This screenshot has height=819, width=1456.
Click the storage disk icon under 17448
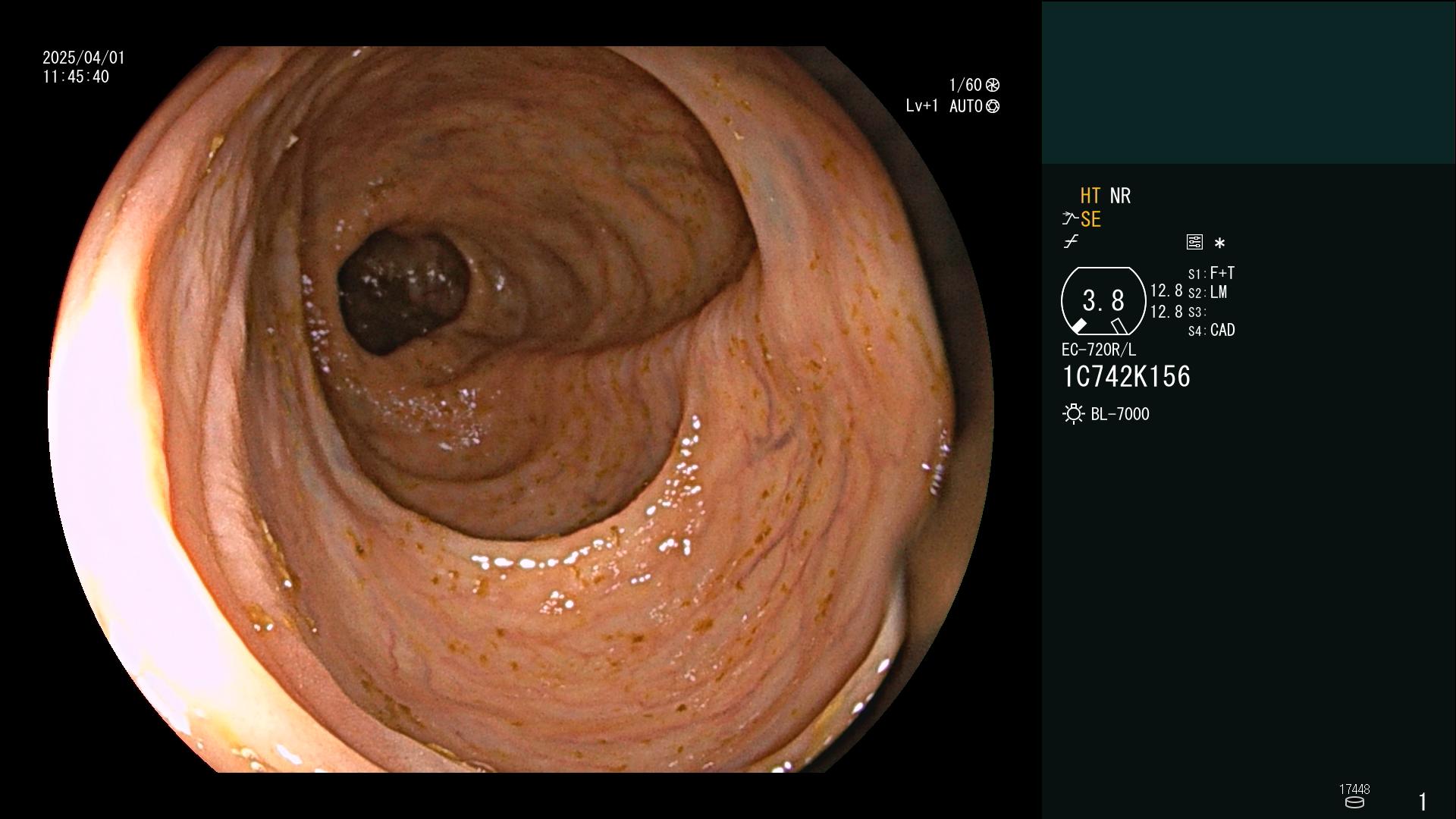coord(1354,802)
